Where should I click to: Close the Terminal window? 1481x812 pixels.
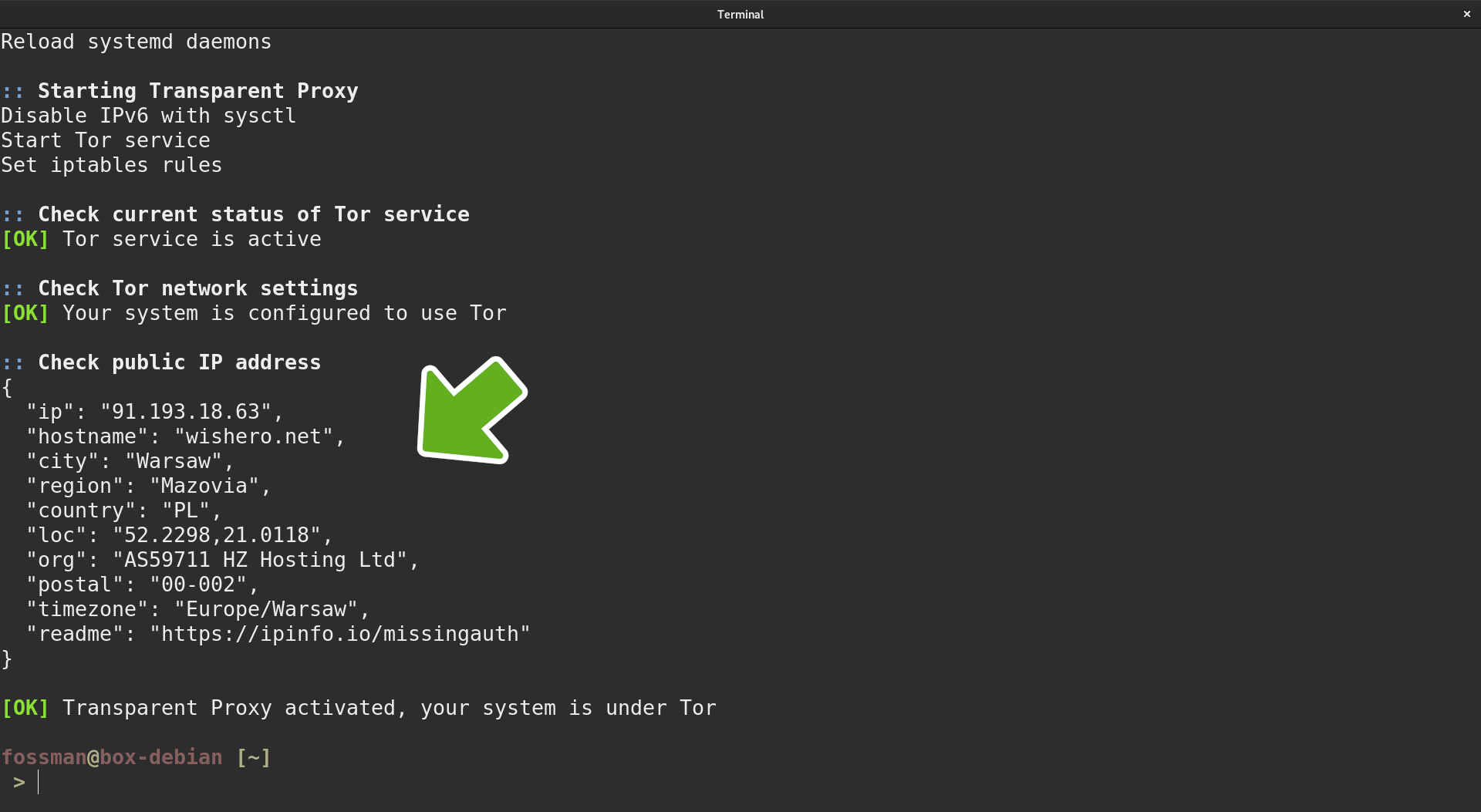pos(1466,14)
